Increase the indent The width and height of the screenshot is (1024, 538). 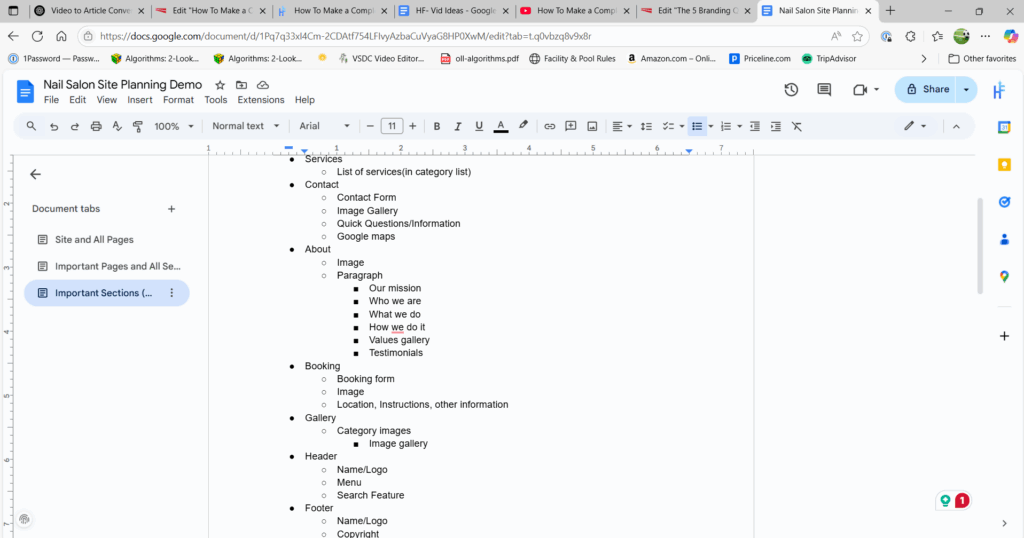(x=775, y=127)
